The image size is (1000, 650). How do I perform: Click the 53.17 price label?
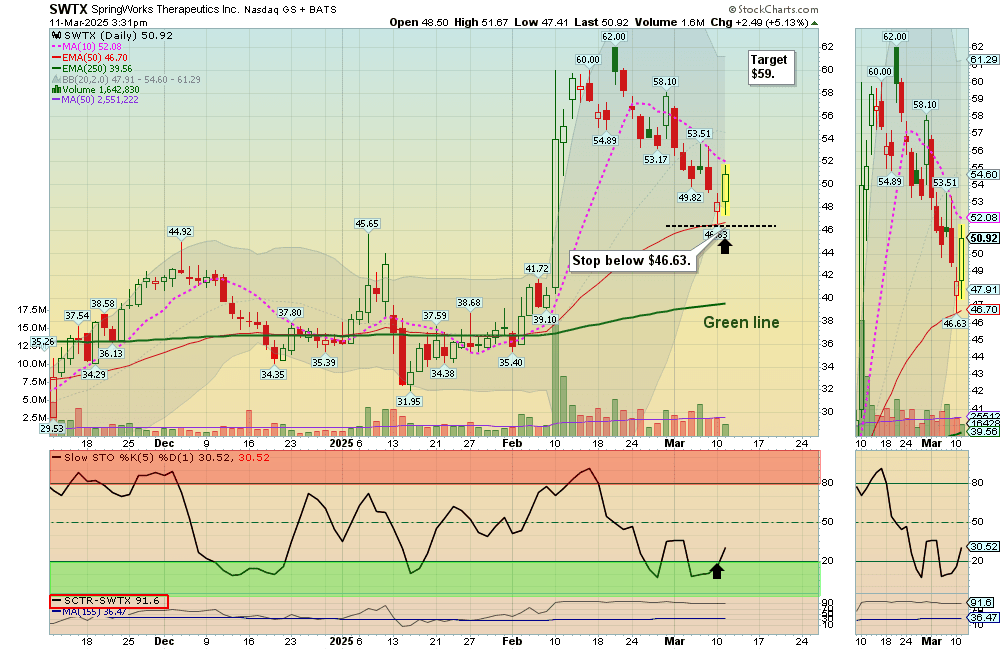(656, 159)
